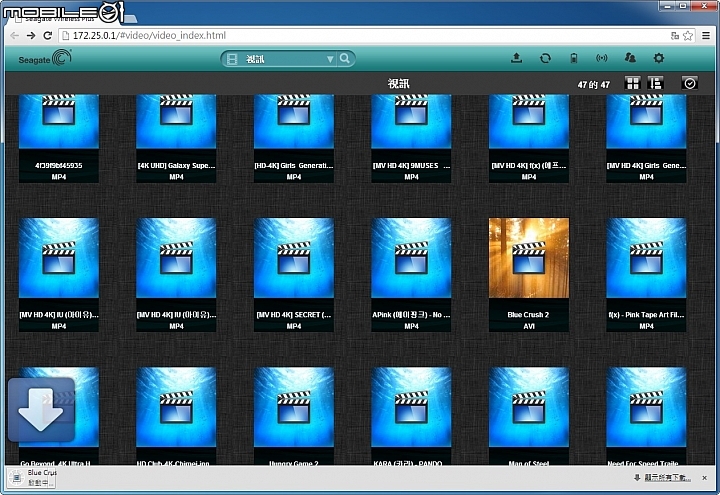Viewport: 720px width, 495px height.
Task: Open the Blue Crush 2 AVI video
Action: point(529,275)
